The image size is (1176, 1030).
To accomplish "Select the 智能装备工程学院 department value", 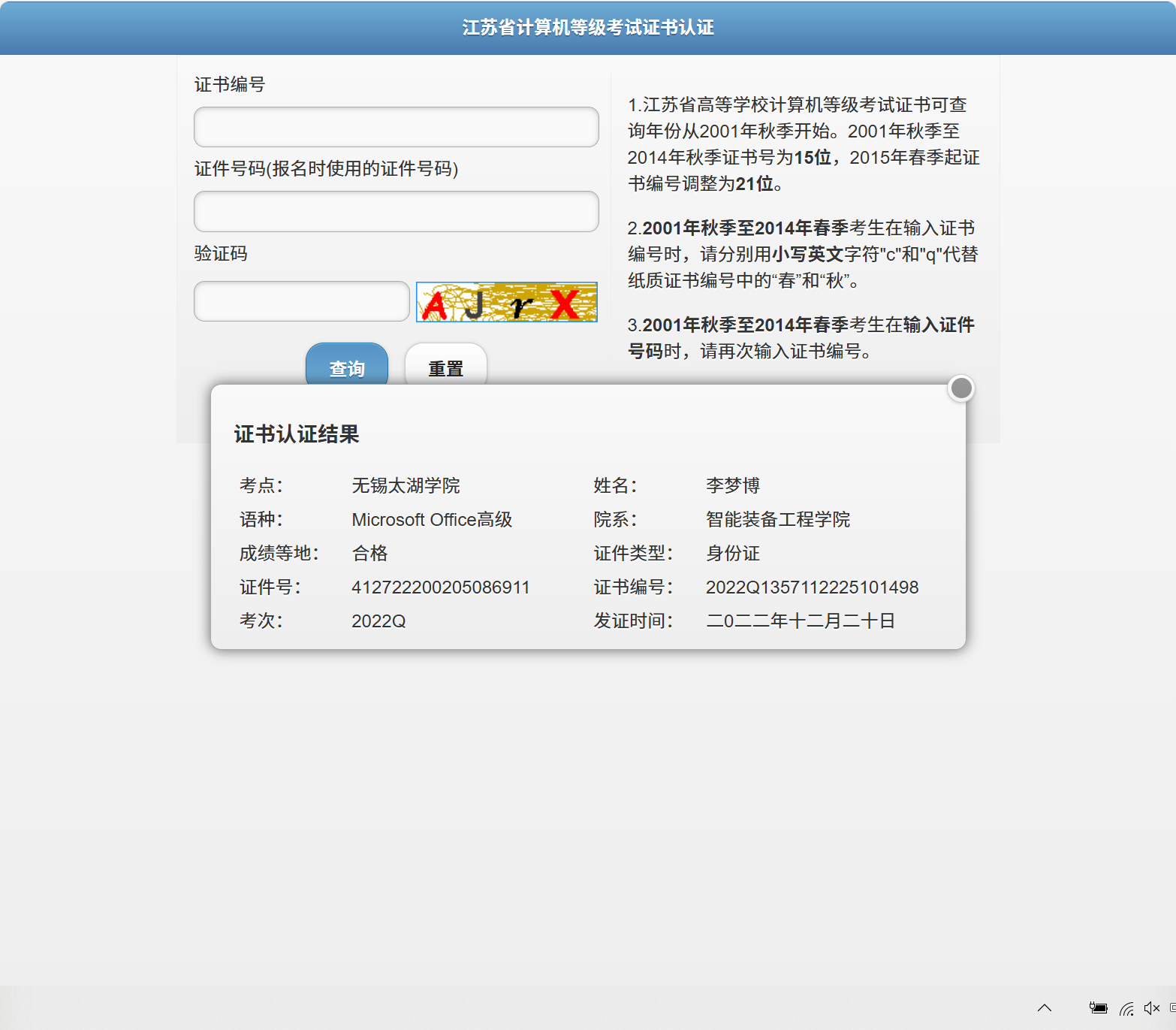I will [x=778, y=519].
